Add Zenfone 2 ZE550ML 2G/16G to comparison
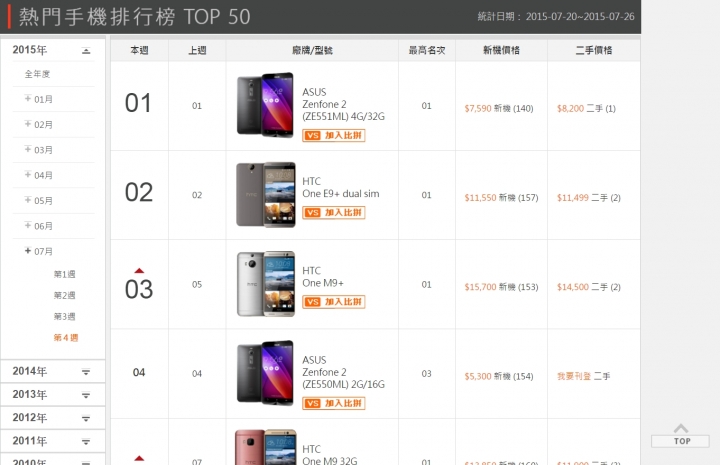This screenshot has height=465, width=720. coord(334,403)
